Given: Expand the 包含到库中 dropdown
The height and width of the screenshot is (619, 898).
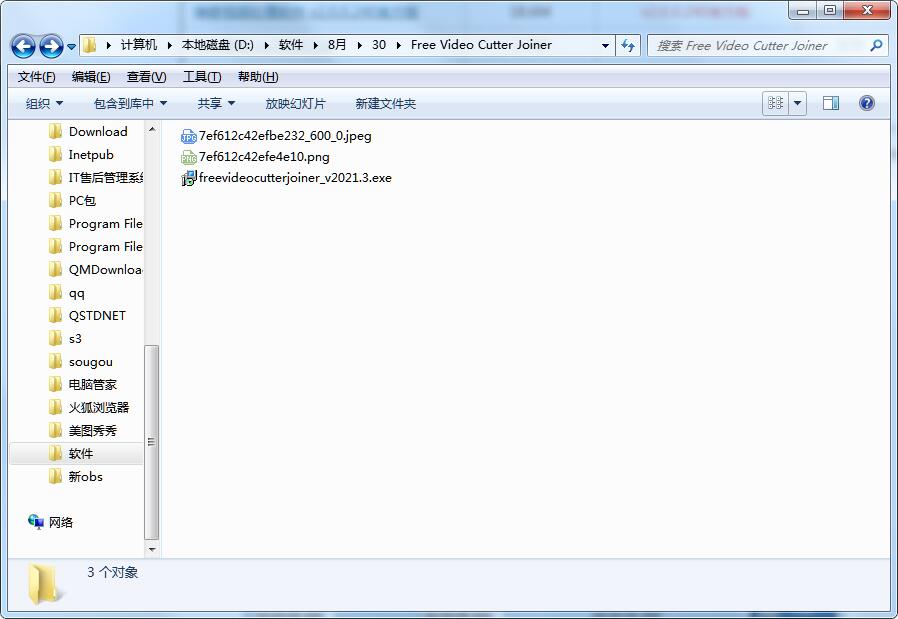Looking at the screenshot, I should (130, 104).
